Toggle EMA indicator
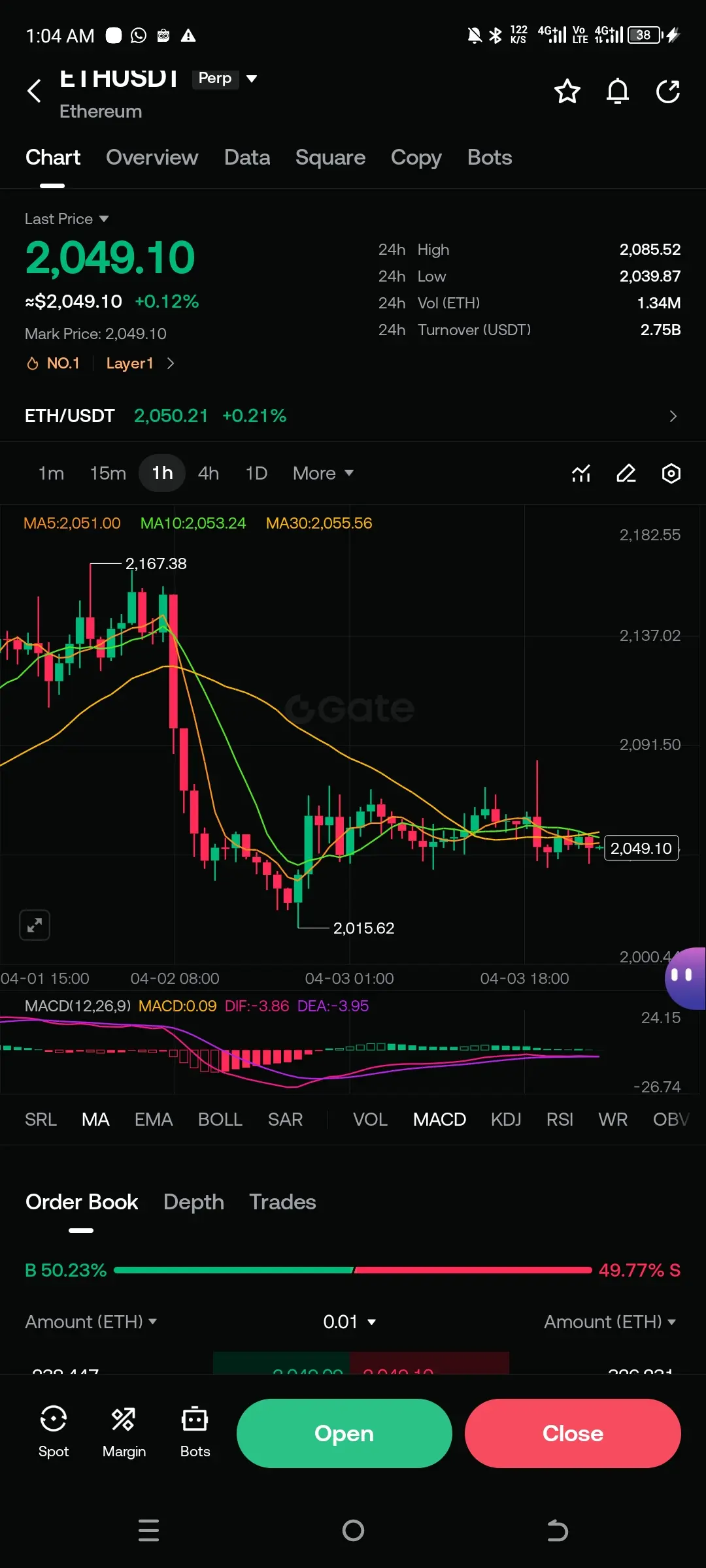This screenshot has width=706, height=1568. 154,1119
